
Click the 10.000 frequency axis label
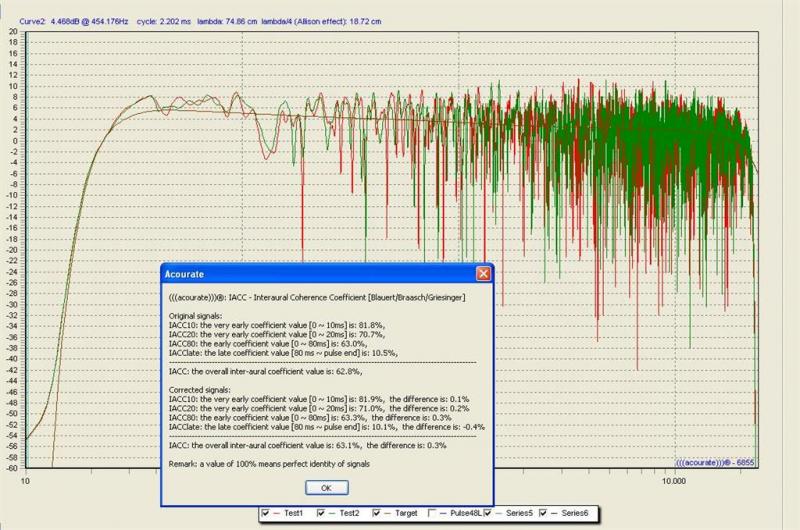tap(673, 480)
